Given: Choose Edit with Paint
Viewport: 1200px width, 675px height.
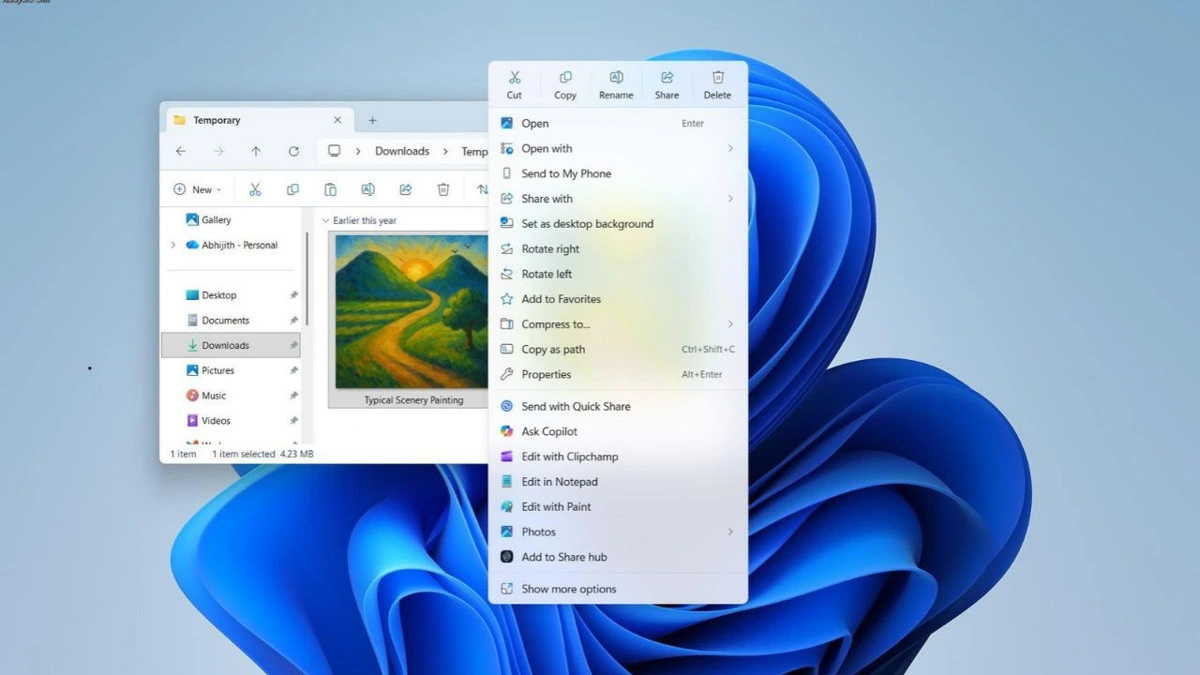Looking at the screenshot, I should (618, 506).
